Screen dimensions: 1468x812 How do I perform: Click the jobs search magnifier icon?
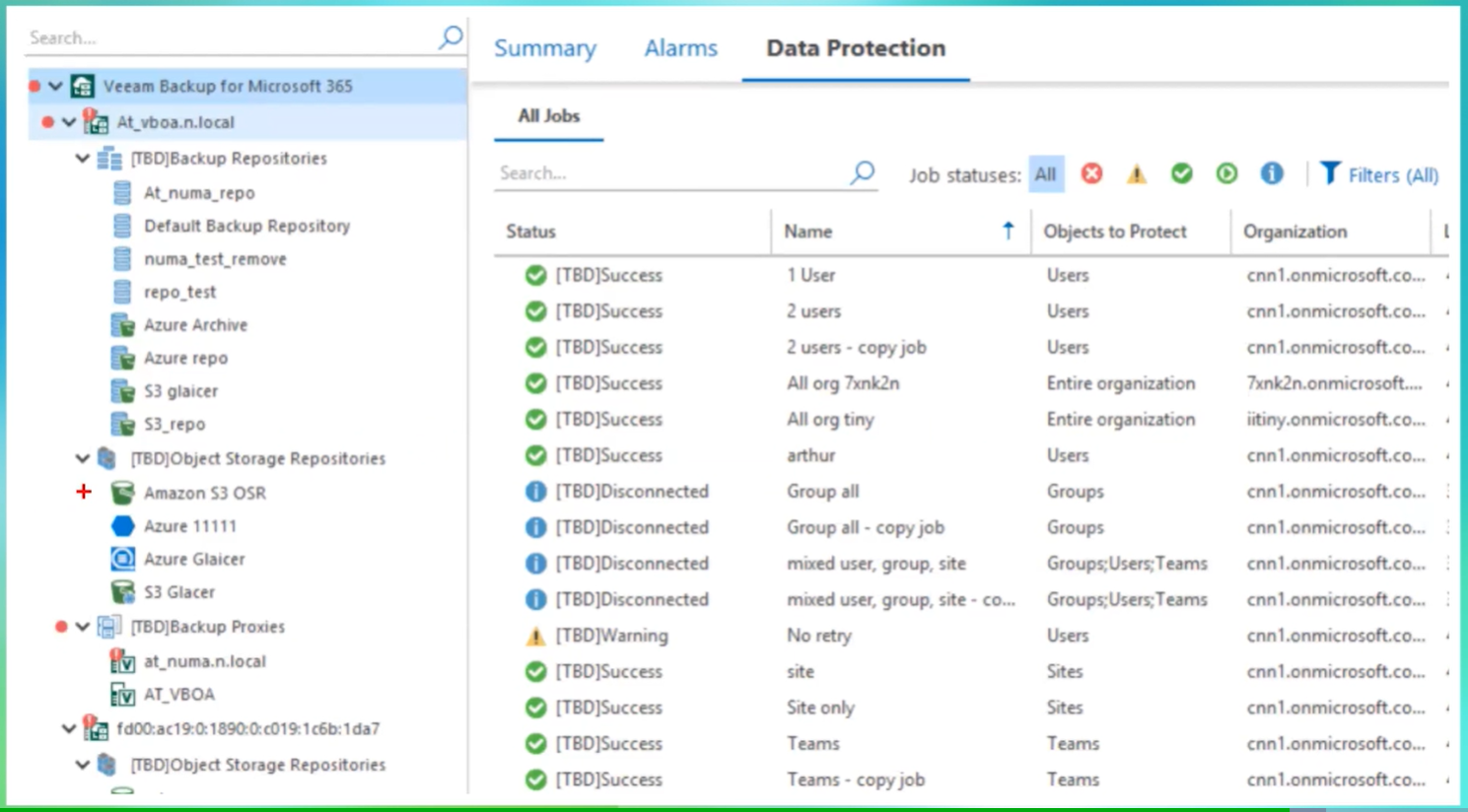pos(863,172)
